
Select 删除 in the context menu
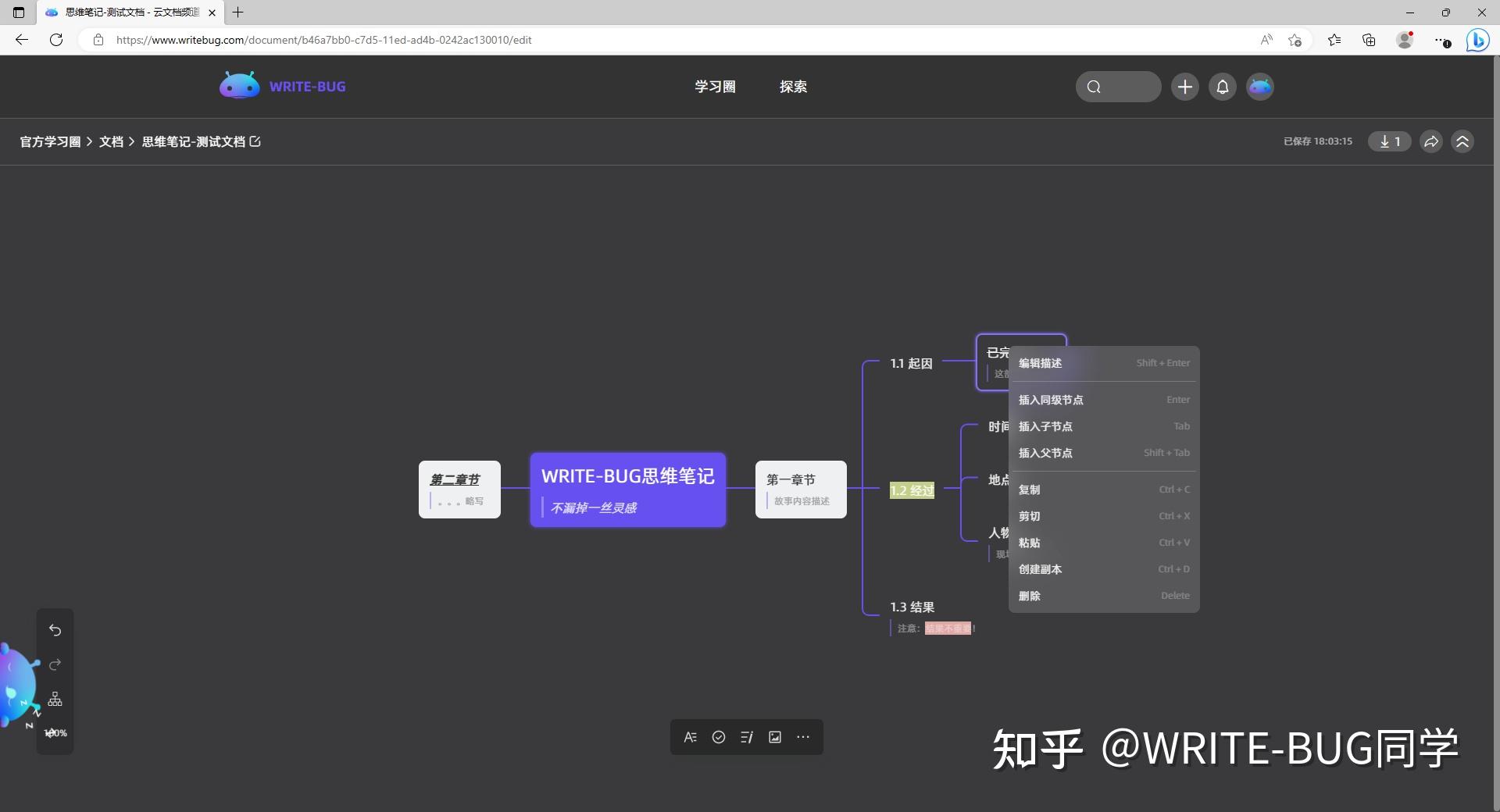[x=1029, y=596]
